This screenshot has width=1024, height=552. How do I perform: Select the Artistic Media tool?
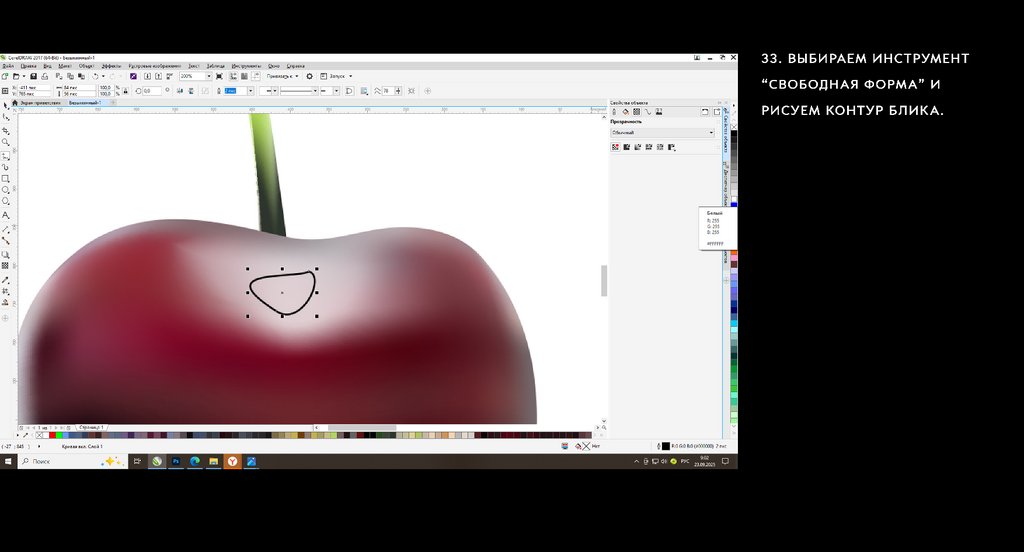6,167
